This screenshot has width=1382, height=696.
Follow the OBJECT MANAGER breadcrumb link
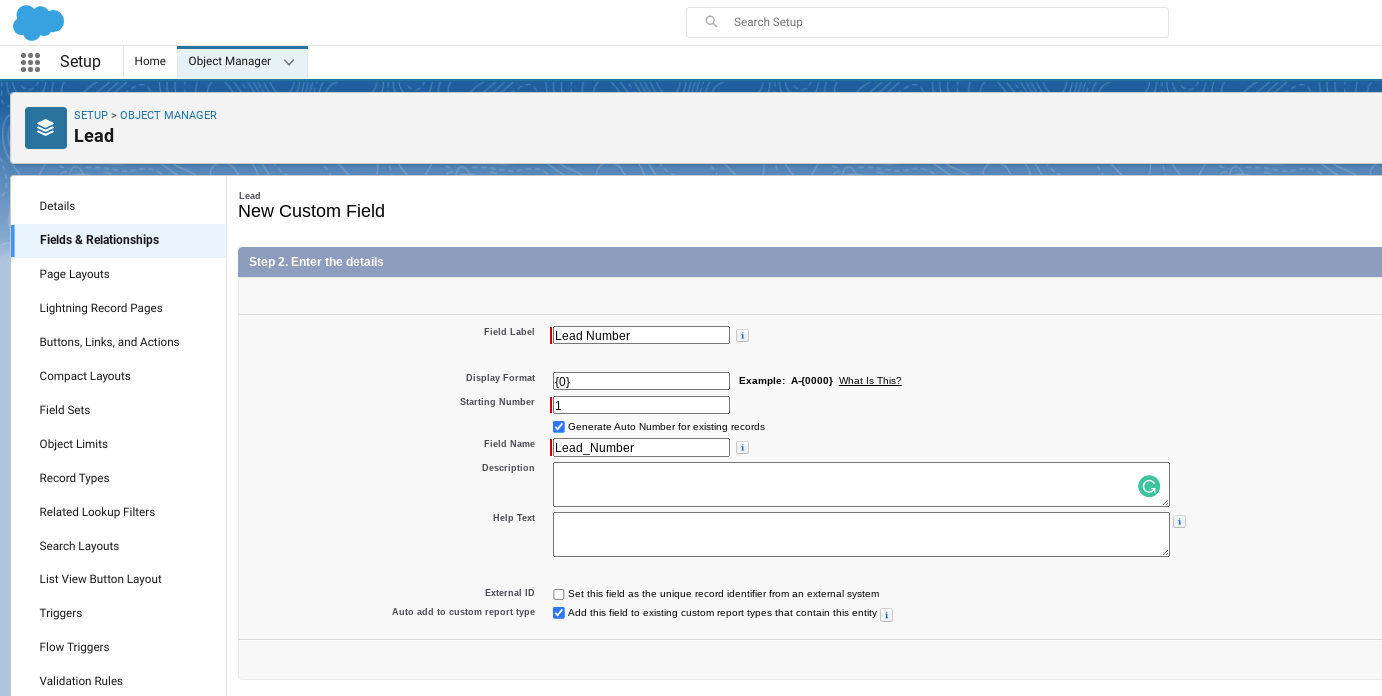coord(168,115)
